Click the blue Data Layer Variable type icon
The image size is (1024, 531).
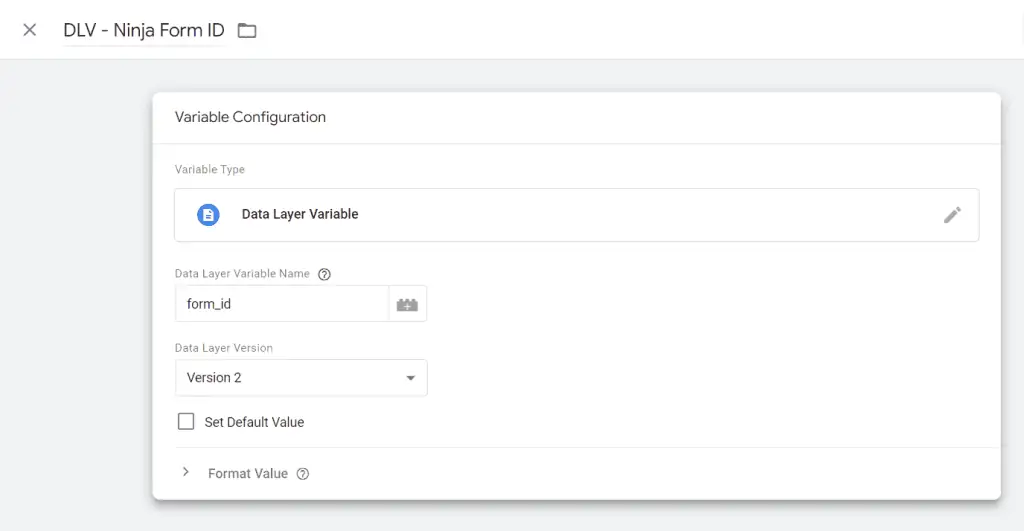(x=208, y=215)
